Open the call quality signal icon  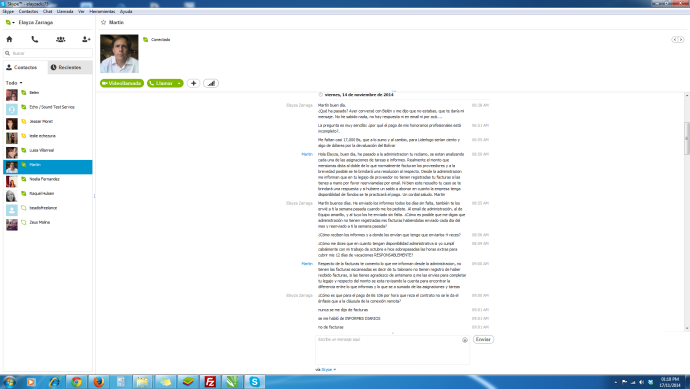point(211,83)
